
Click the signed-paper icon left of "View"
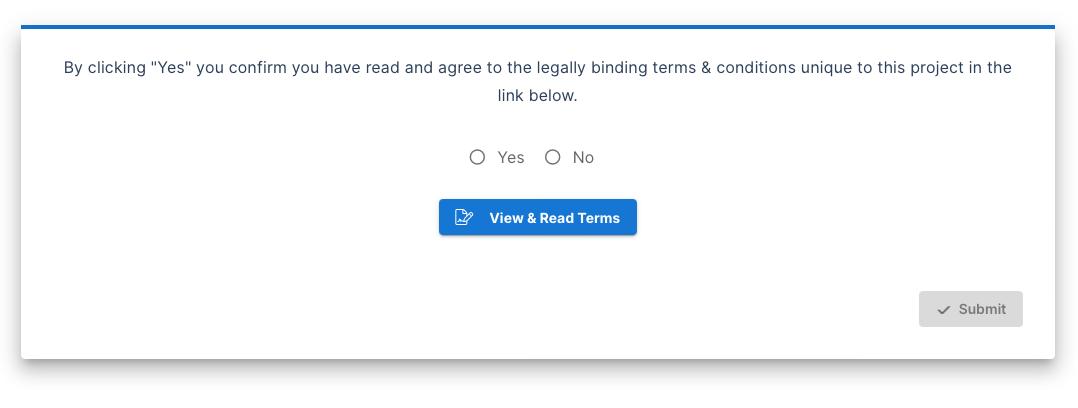tap(464, 217)
